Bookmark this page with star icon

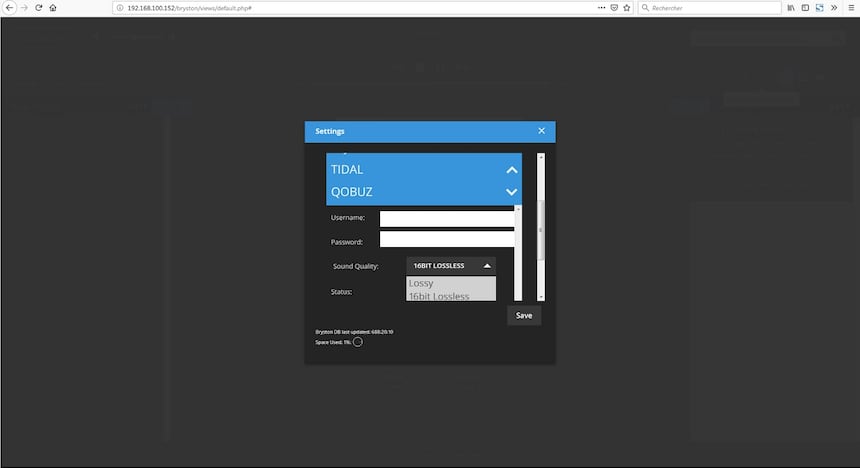pos(627,8)
